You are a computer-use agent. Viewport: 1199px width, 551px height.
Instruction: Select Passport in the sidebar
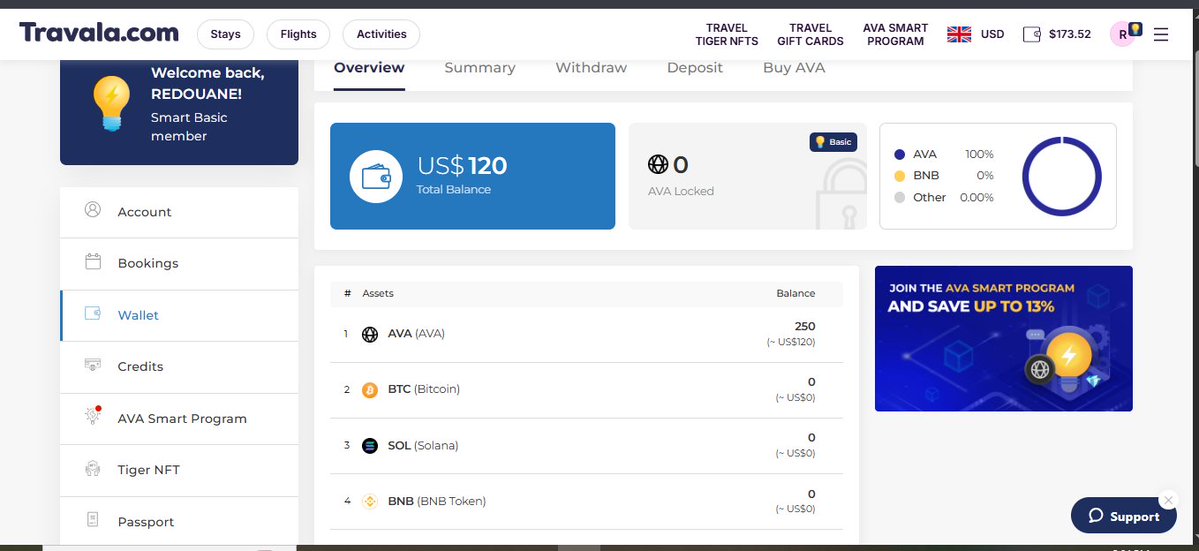(x=179, y=522)
